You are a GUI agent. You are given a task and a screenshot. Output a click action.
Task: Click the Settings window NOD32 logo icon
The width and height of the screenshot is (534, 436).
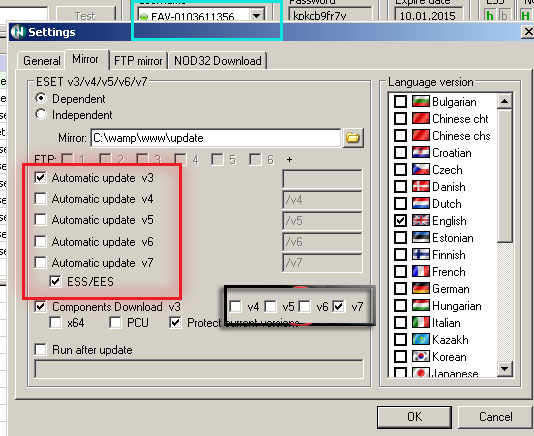(18, 32)
